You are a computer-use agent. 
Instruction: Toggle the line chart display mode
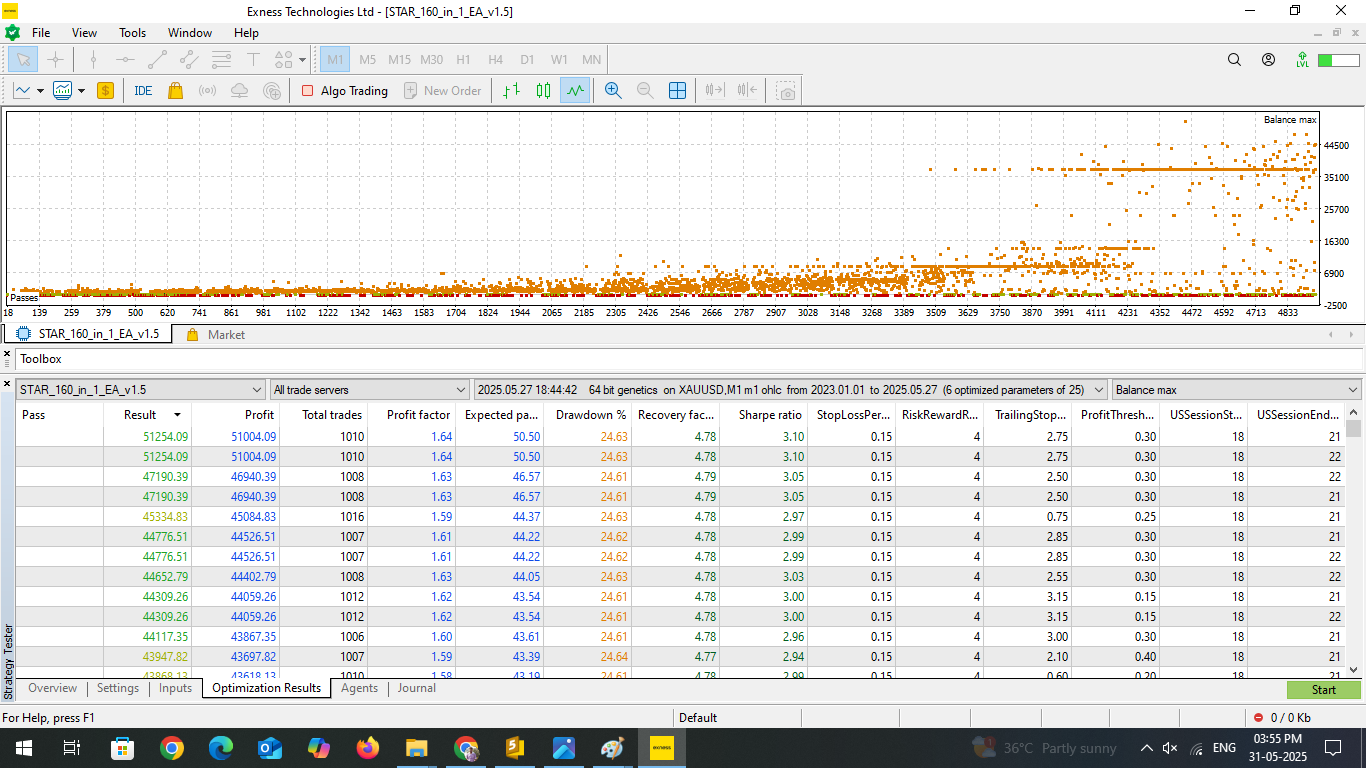pos(574,91)
